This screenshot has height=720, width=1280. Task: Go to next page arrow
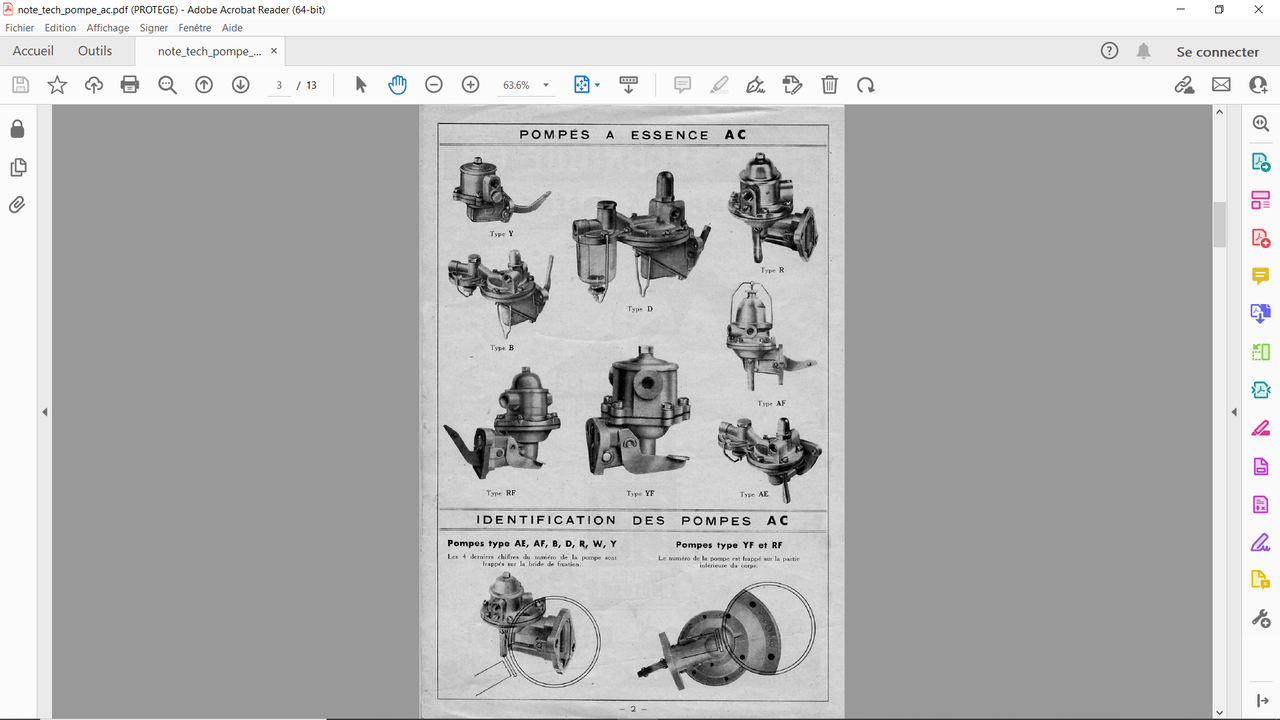point(240,85)
